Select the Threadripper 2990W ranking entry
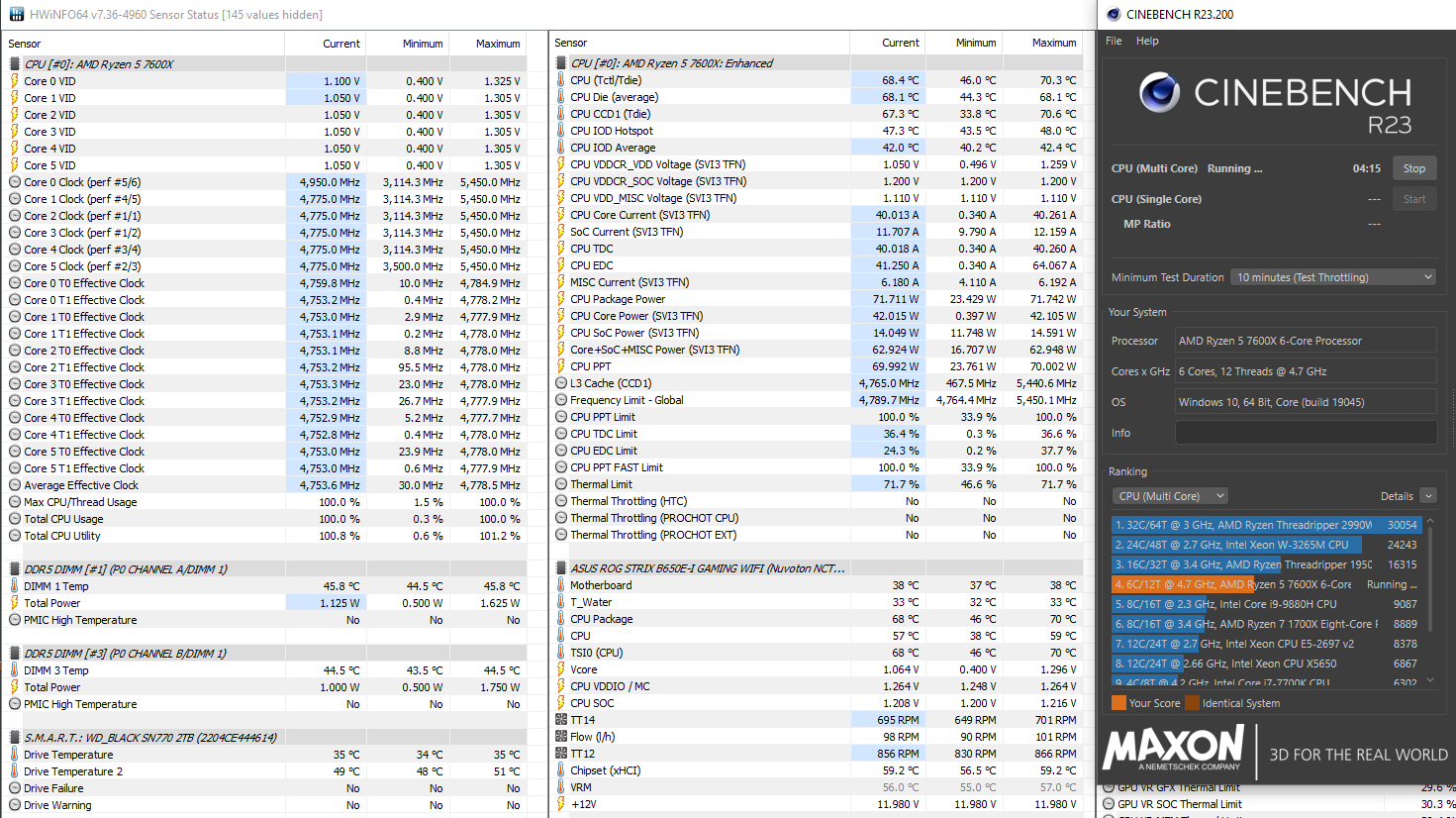This screenshot has height=818, width=1456. click(x=1266, y=525)
